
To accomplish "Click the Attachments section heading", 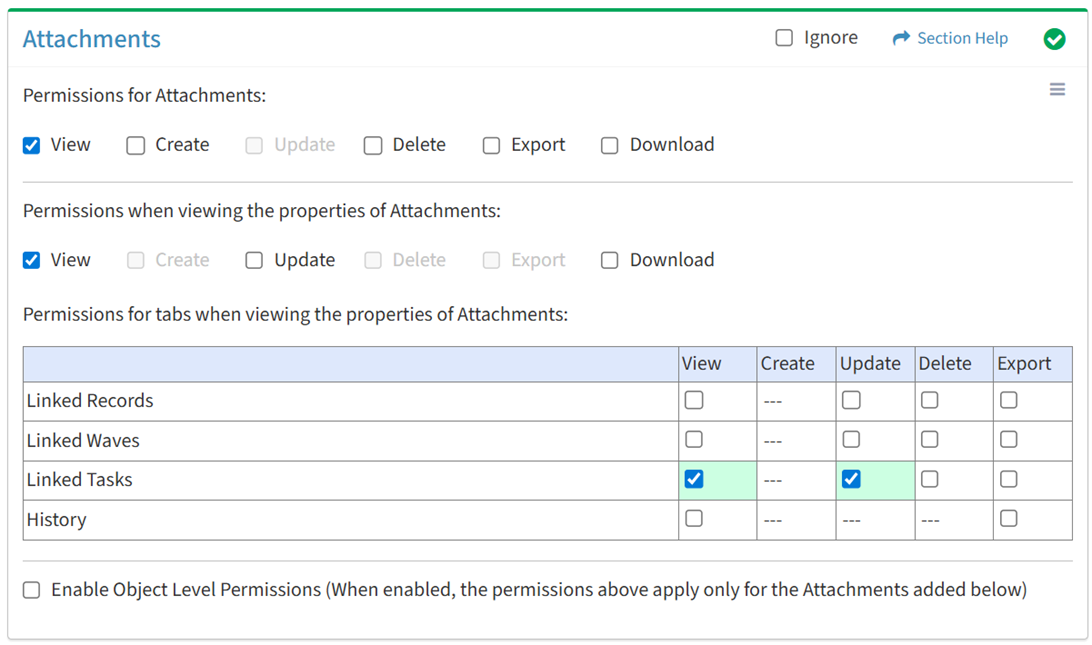I will (x=91, y=39).
